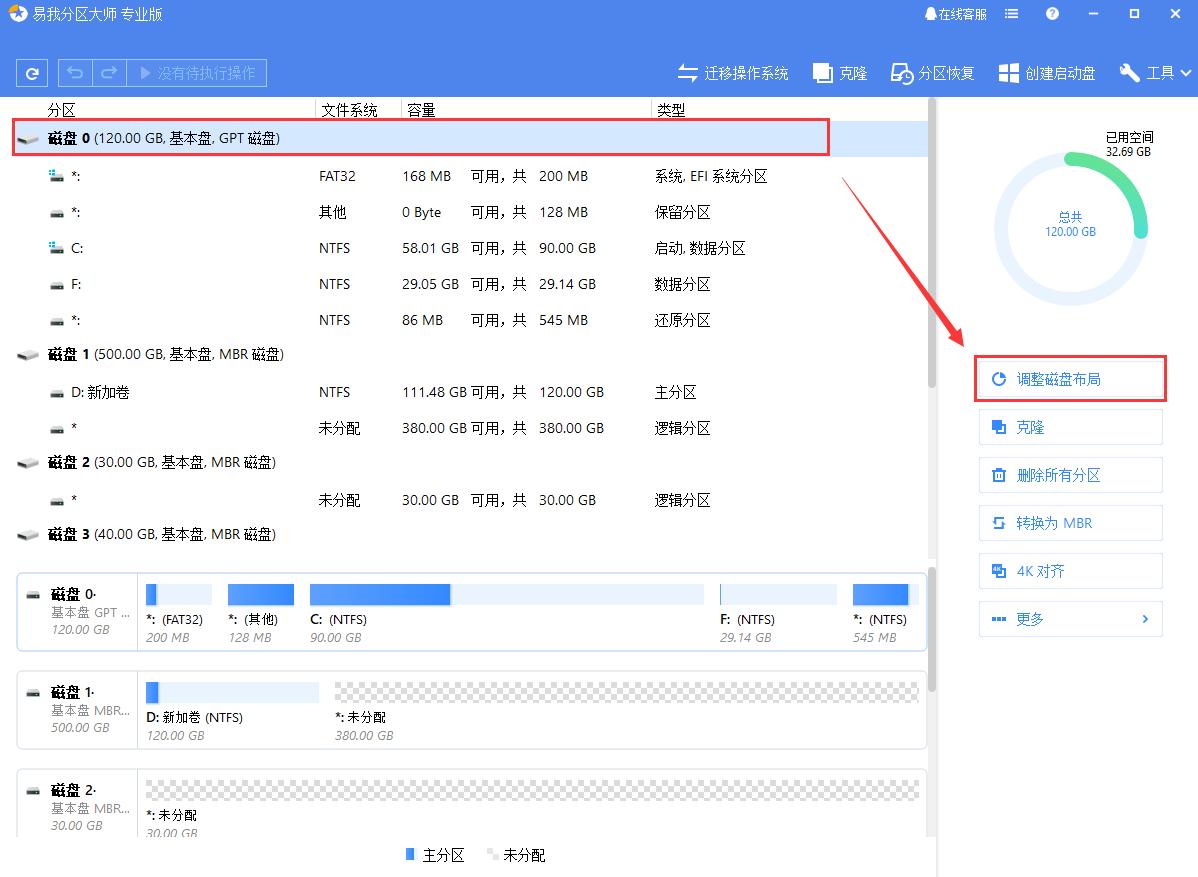Click the 调整磁盘布局 button
1198x877 pixels.
[1070, 379]
